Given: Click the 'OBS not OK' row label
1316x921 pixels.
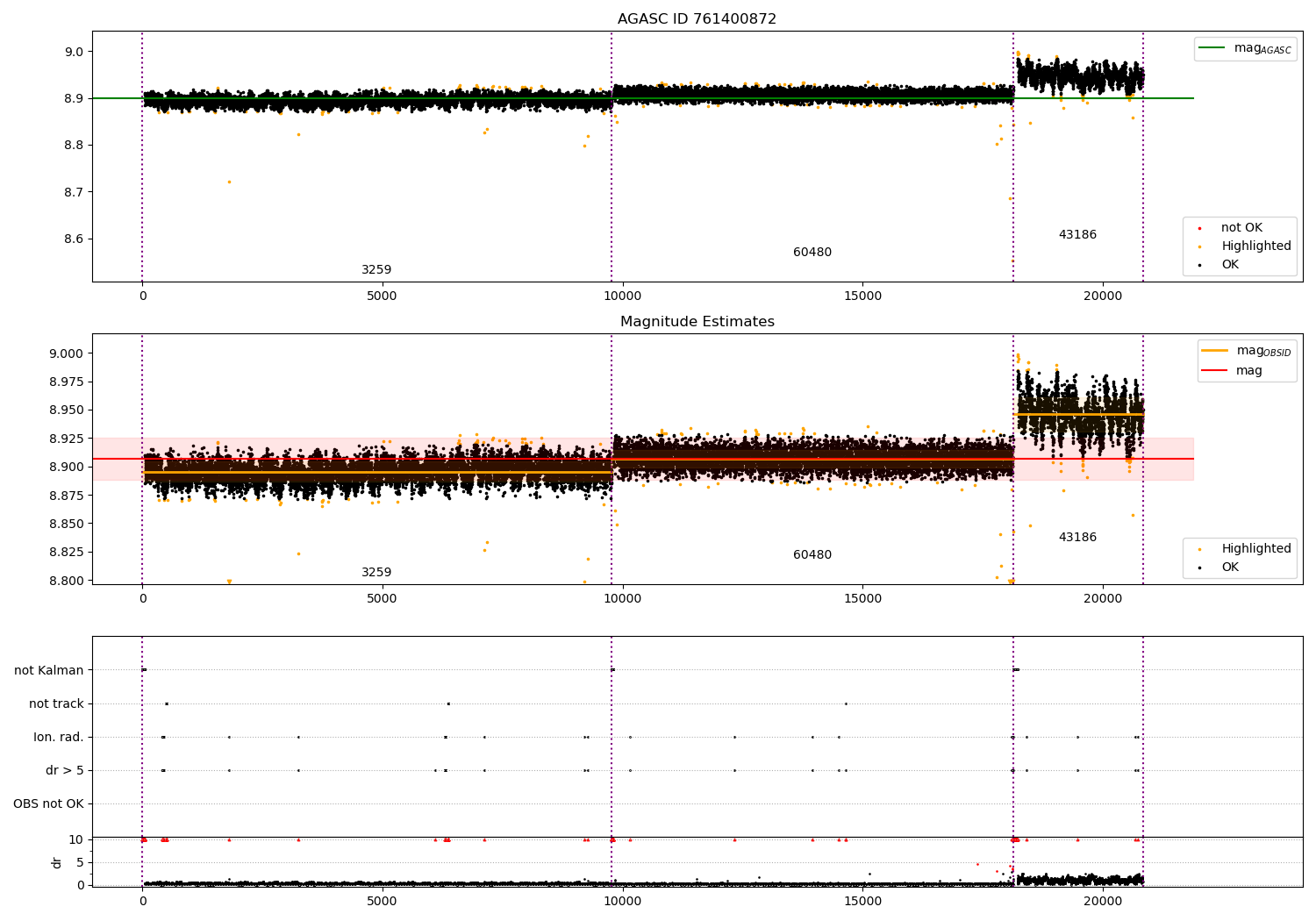Looking at the screenshot, I should tap(48, 804).
